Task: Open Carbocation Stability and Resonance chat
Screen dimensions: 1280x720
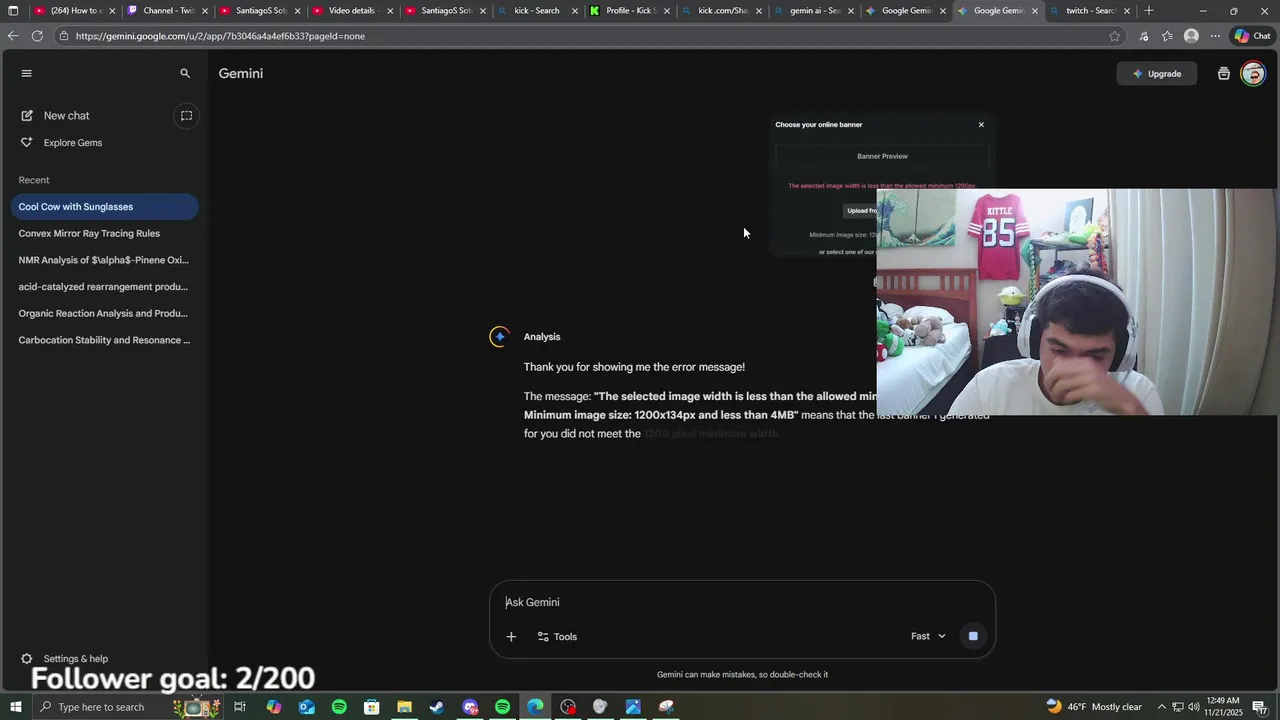Action: tap(104, 340)
